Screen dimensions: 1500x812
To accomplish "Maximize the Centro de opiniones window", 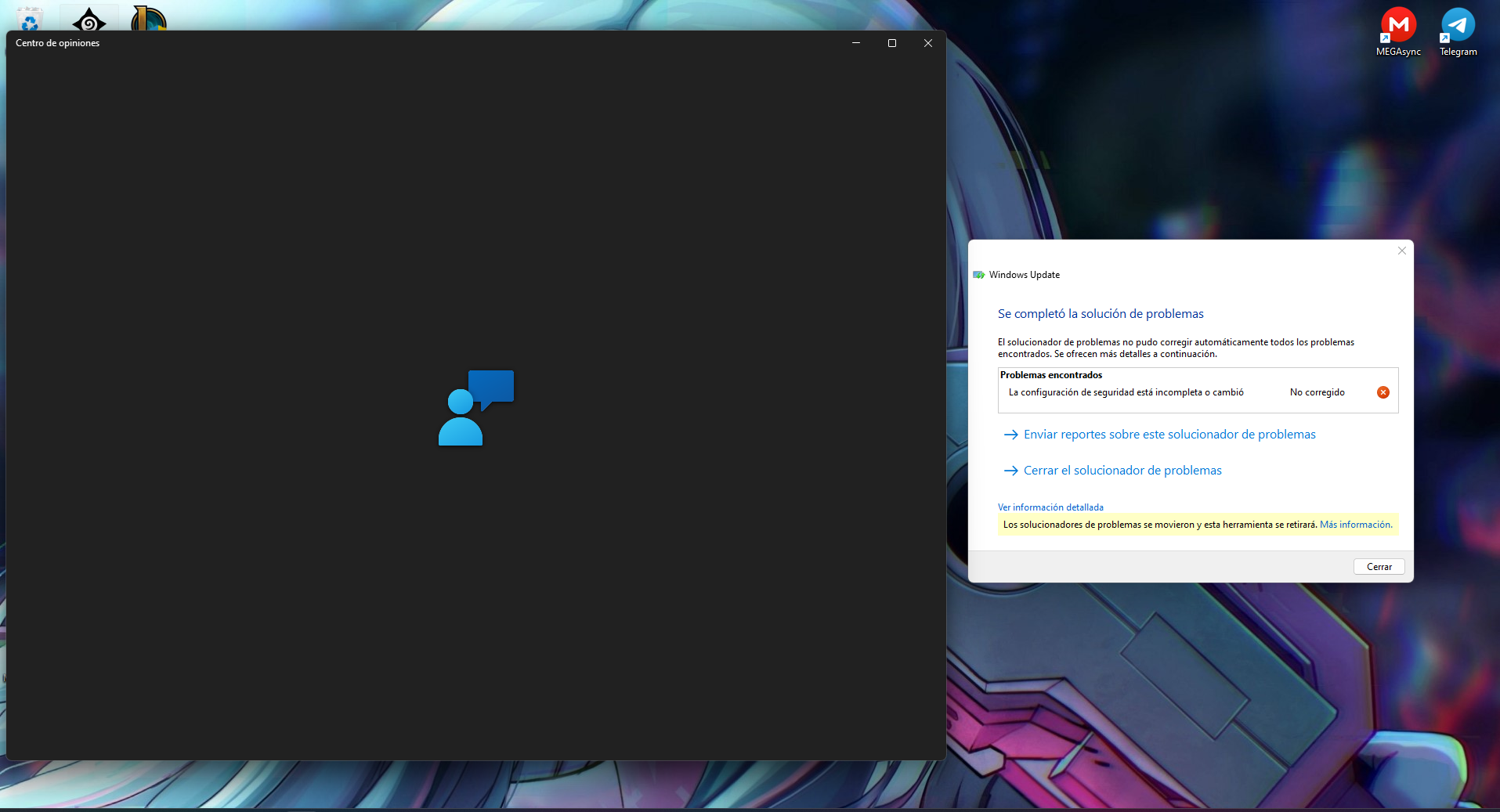I will (x=892, y=43).
